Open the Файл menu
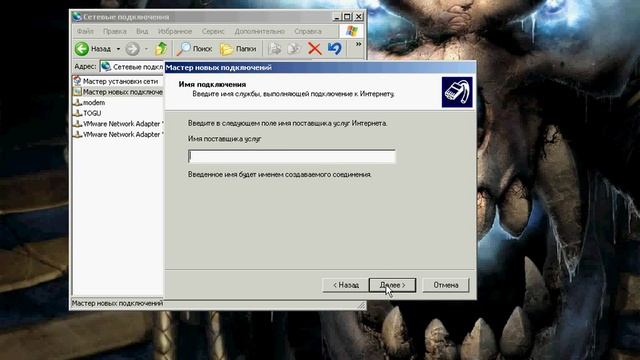The image size is (640, 360). pyautogui.click(x=85, y=31)
